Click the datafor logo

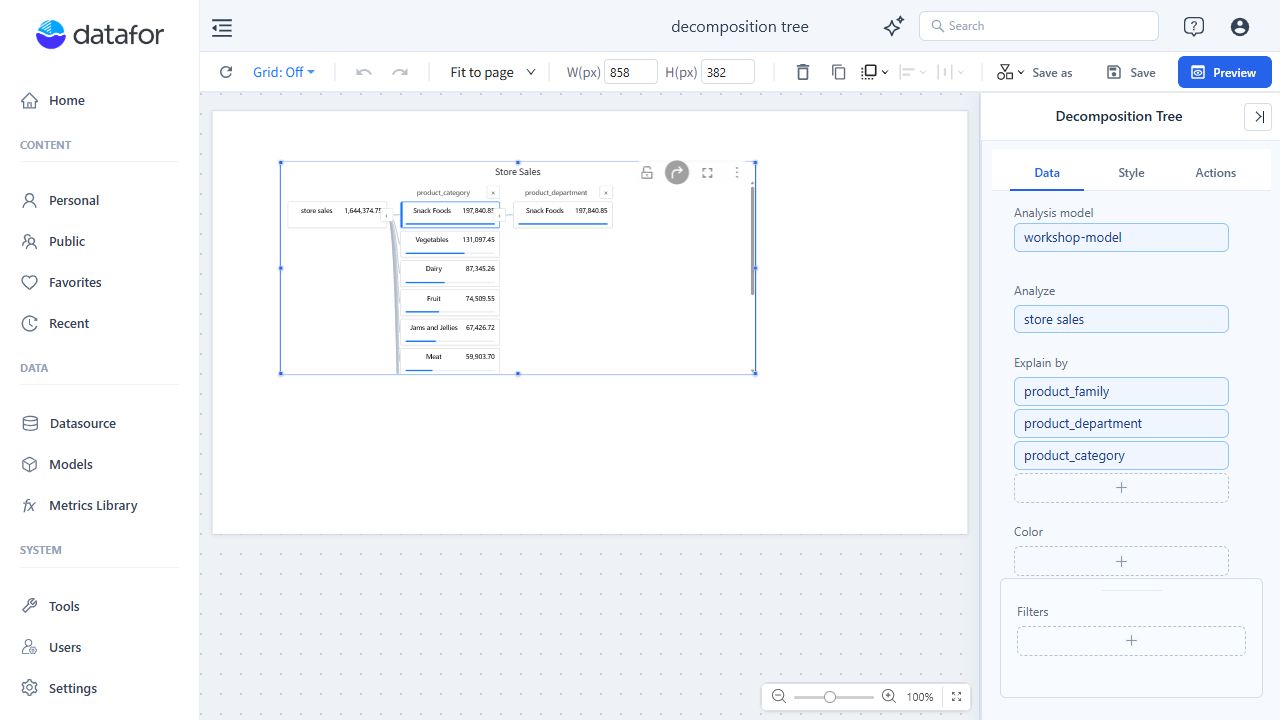click(100, 35)
